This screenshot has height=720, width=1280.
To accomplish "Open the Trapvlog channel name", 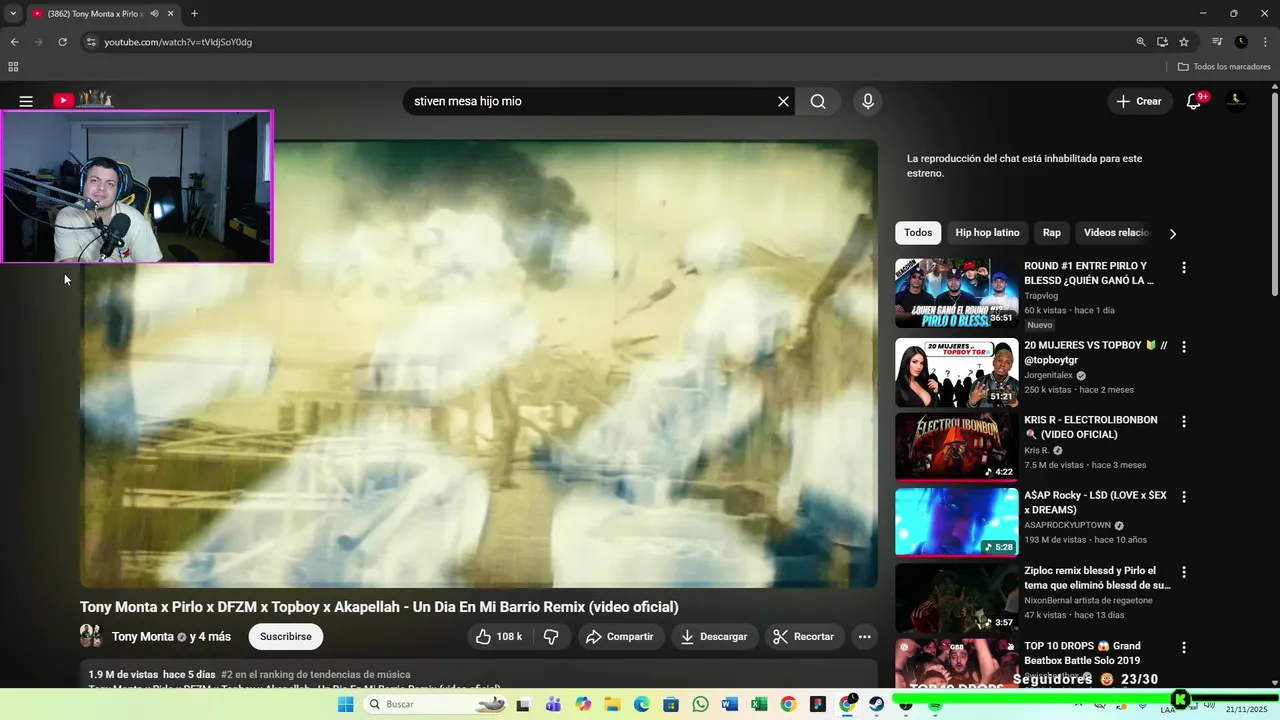I will click(1041, 296).
